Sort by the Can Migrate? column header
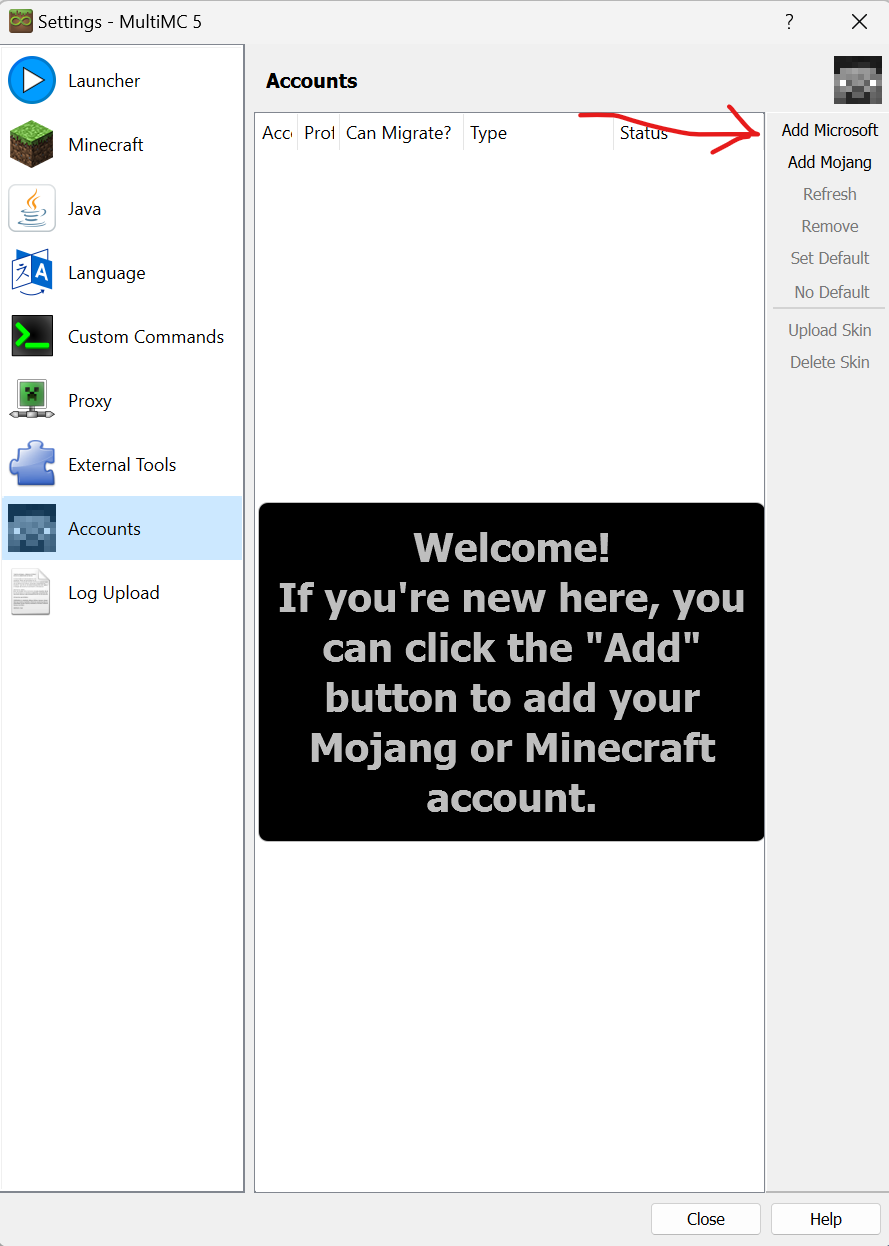 point(401,133)
